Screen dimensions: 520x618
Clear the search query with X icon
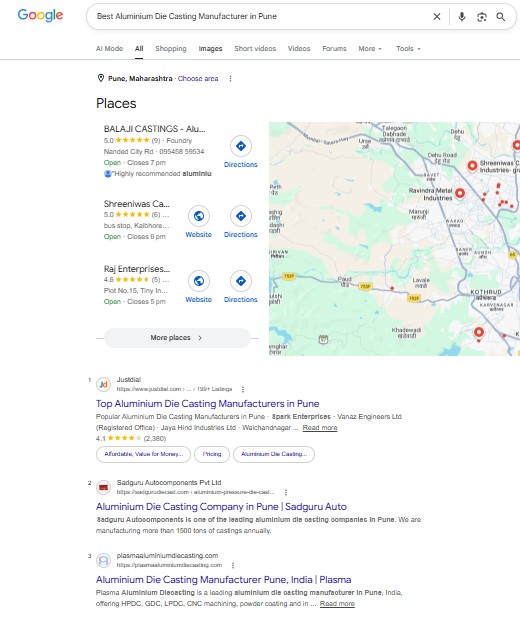tap(437, 17)
